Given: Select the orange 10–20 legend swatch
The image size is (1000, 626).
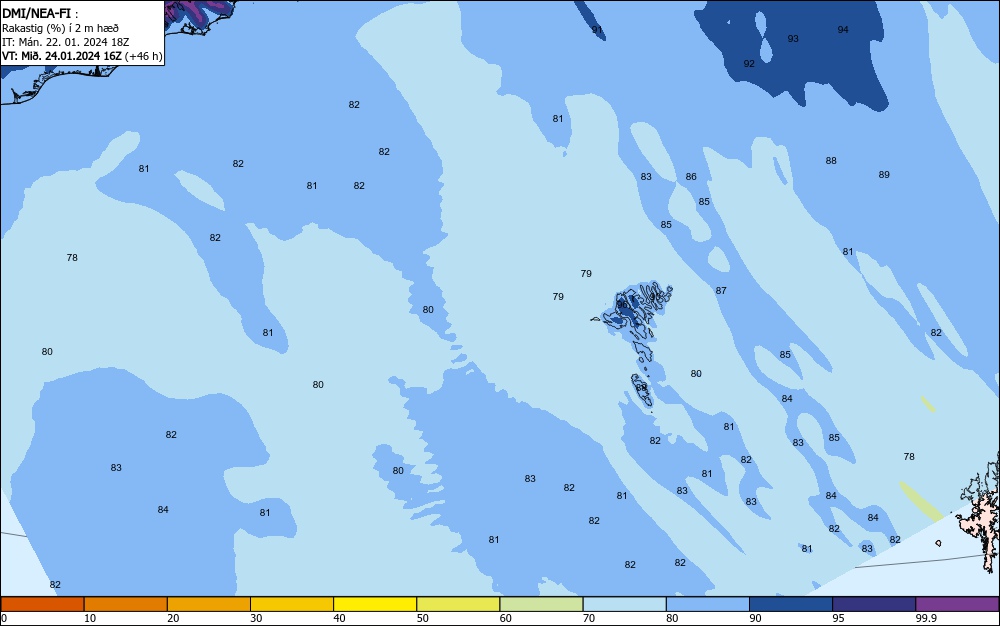Looking at the screenshot, I should point(126,604).
